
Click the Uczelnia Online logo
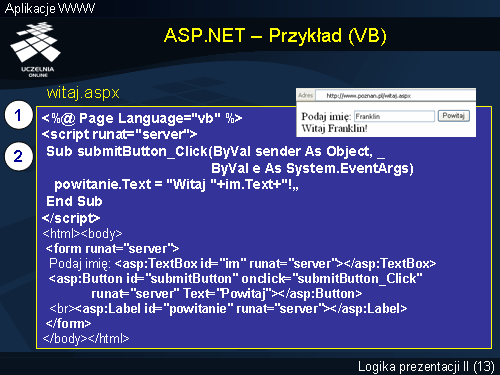(x=36, y=49)
